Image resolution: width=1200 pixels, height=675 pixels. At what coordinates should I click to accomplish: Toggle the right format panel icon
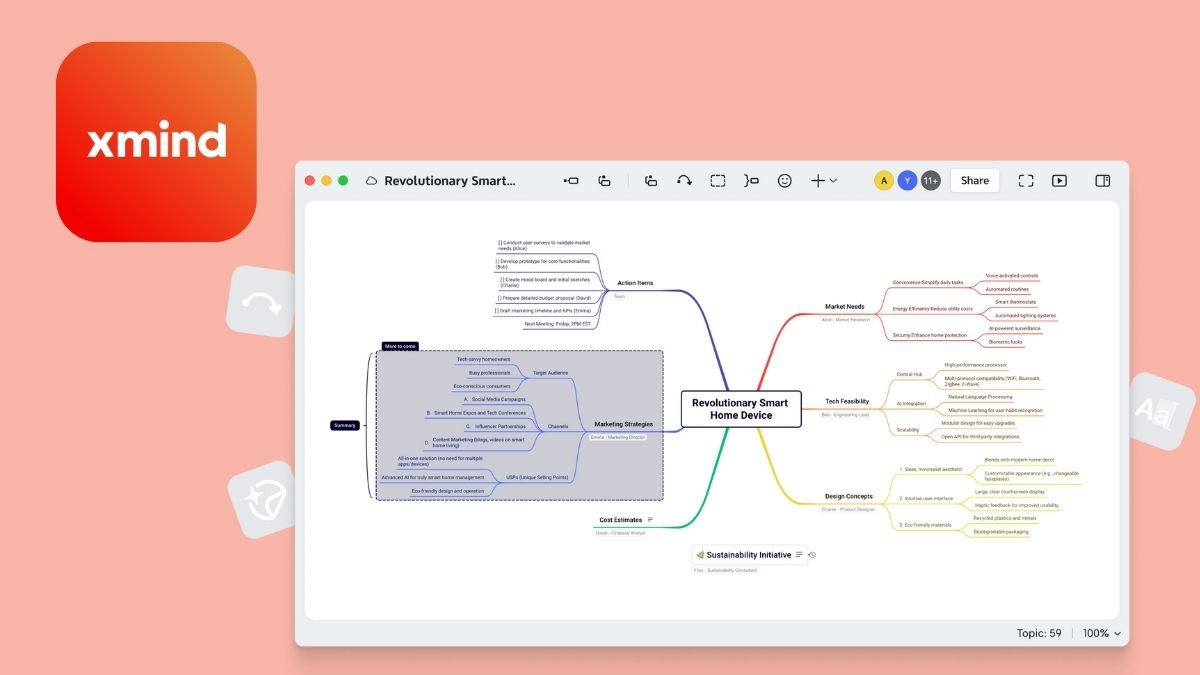point(1102,181)
